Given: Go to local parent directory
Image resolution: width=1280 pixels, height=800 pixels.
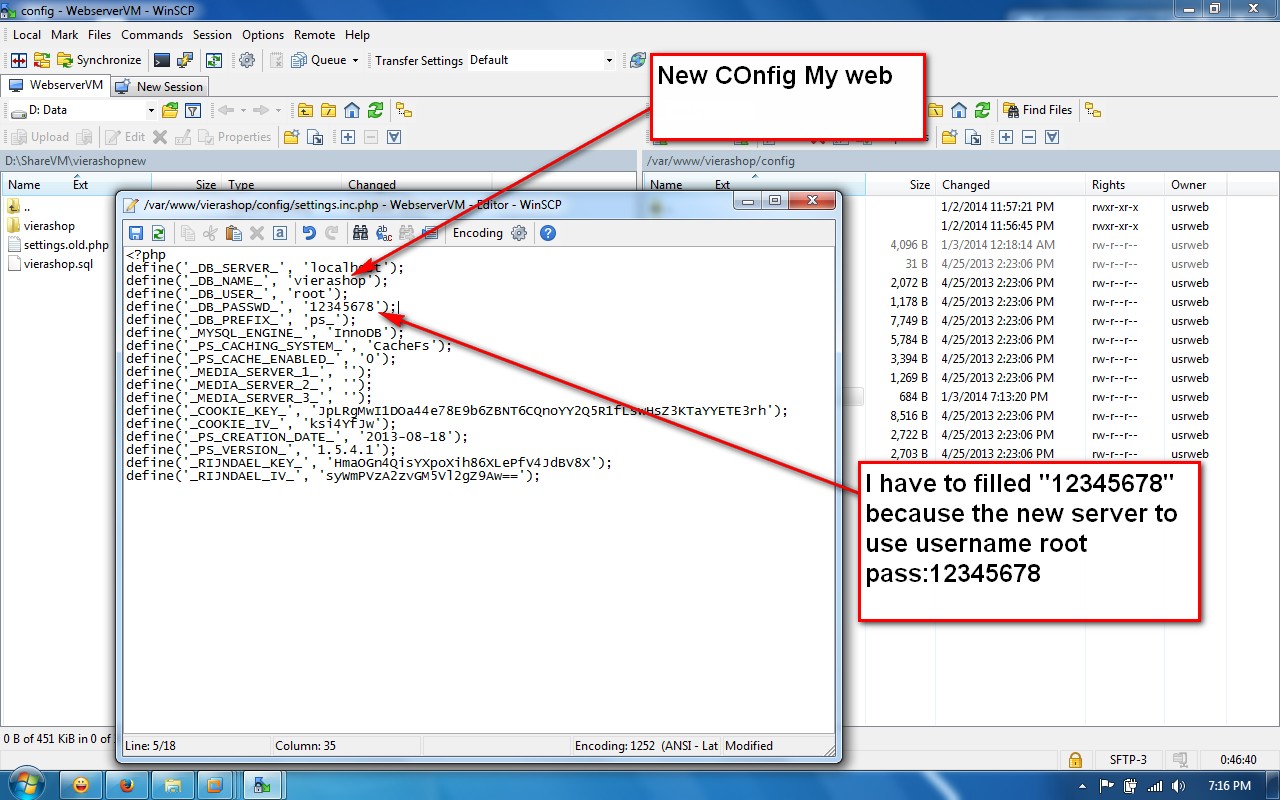Looking at the screenshot, I should click(x=304, y=110).
